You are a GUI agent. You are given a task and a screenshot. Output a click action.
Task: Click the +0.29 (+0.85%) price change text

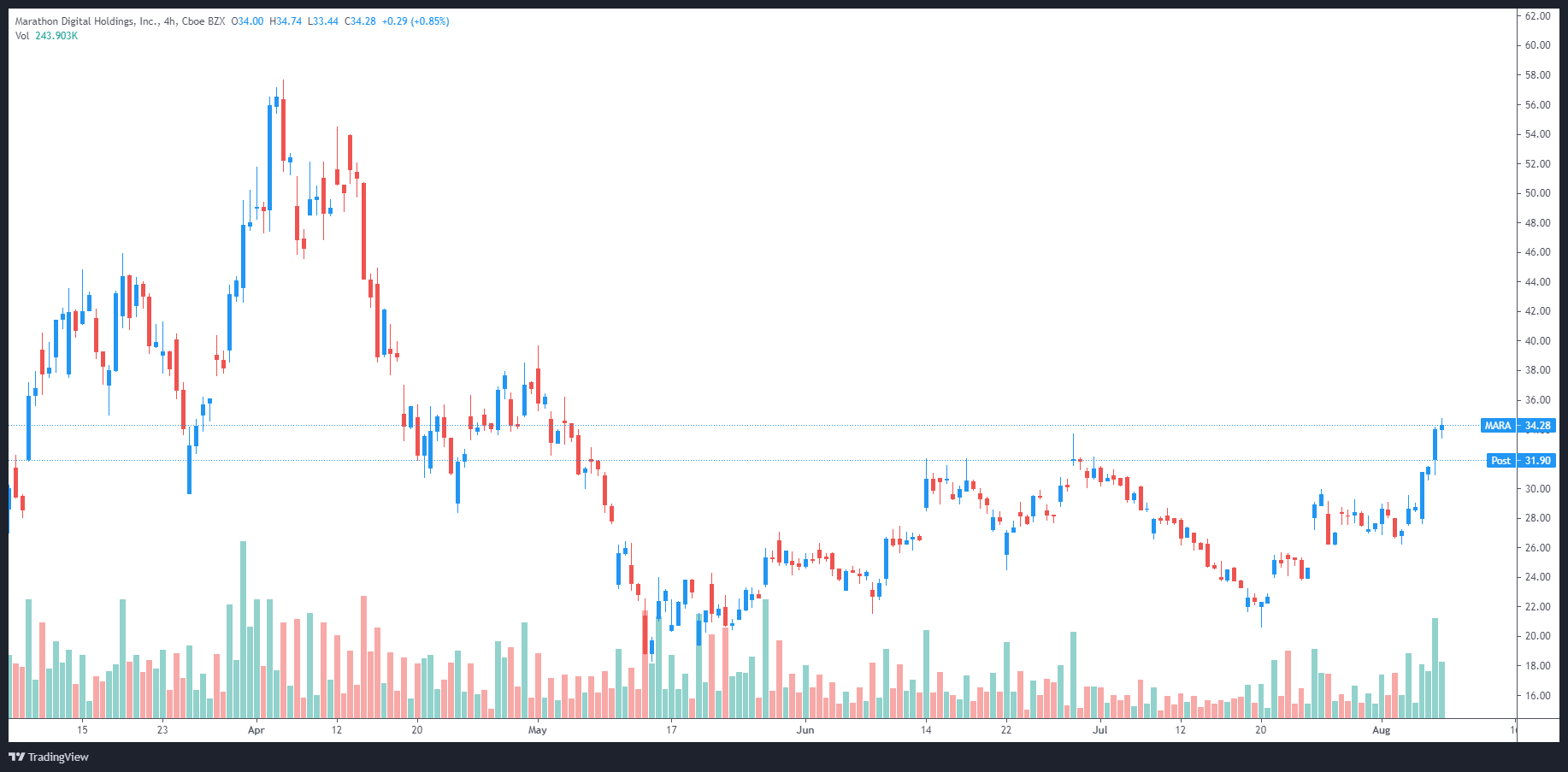pyautogui.click(x=416, y=21)
